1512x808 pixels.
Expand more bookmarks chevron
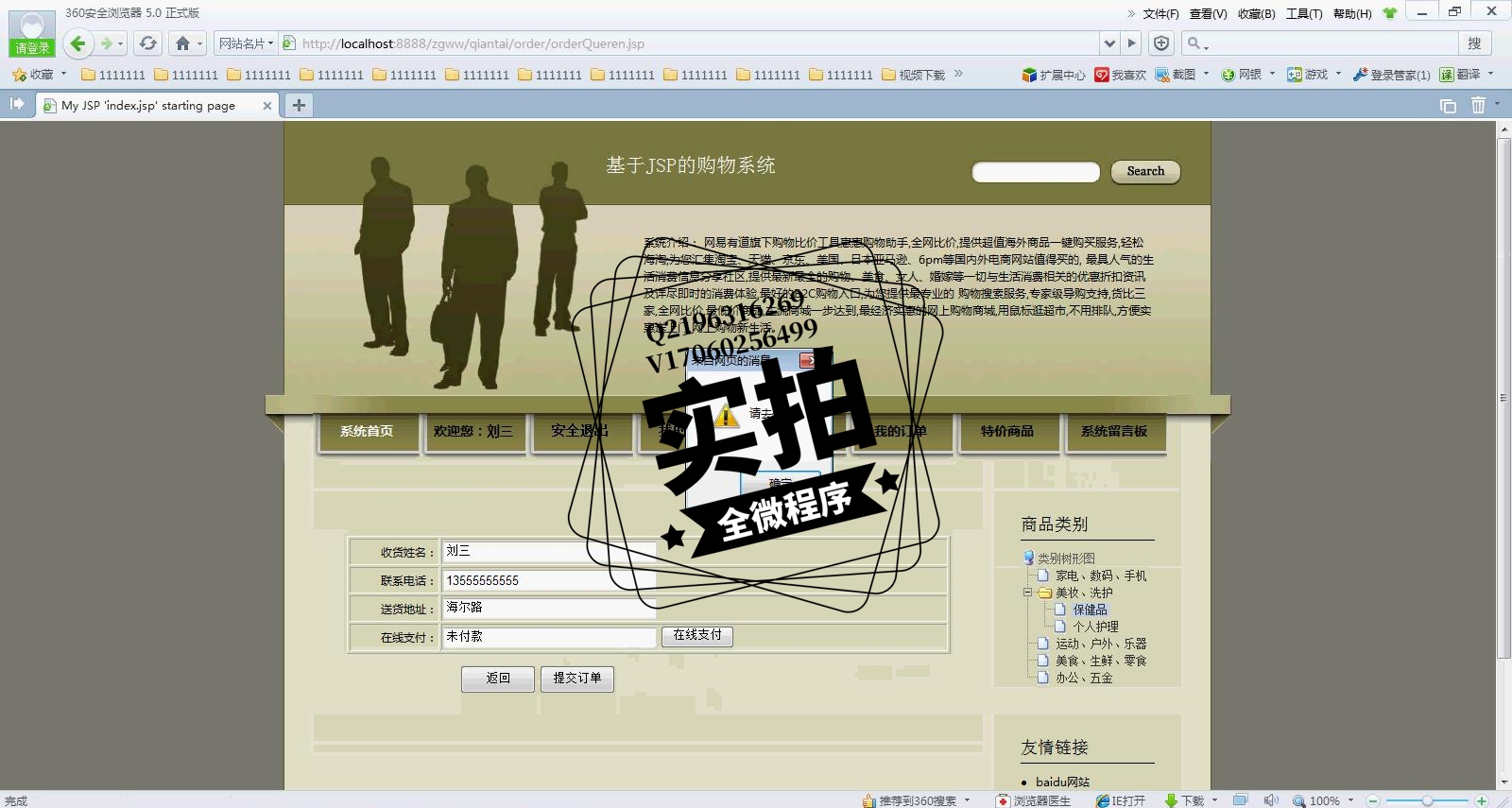(958, 74)
